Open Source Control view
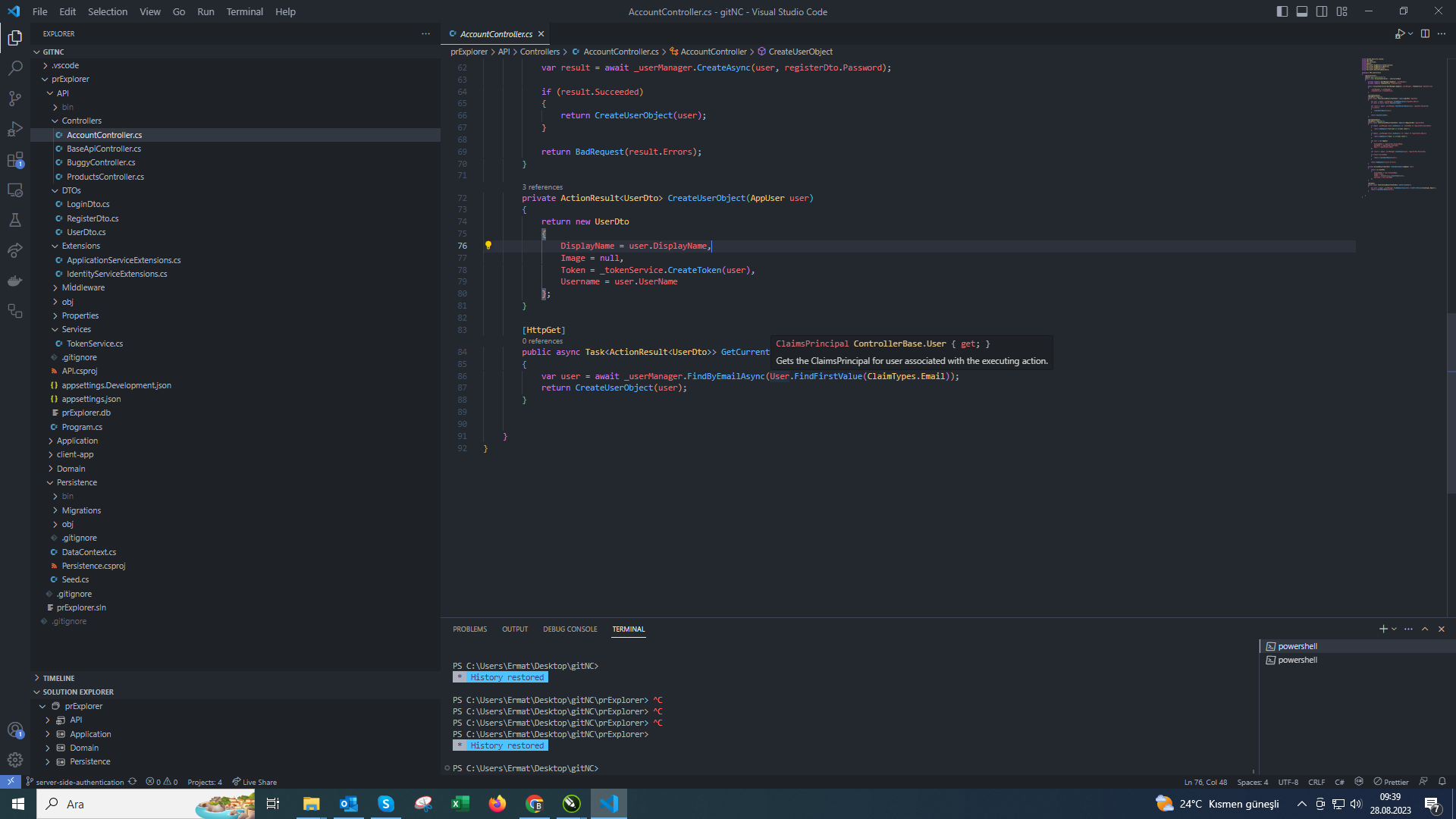The height and width of the screenshot is (819, 1456). click(15, 99)
